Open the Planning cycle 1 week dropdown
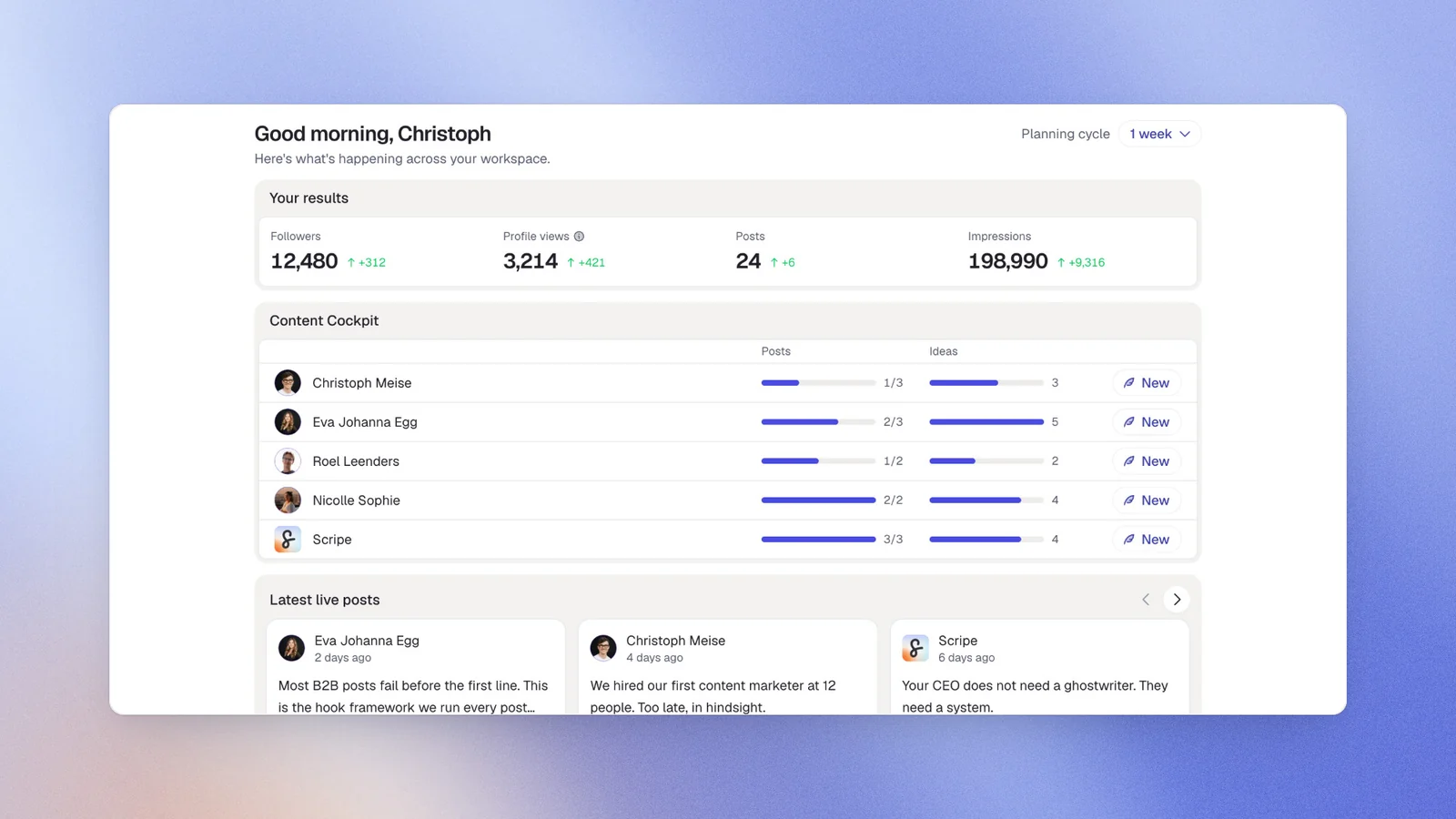The height and width of the screenshot is (819, 1456). tap(1159, 134)
